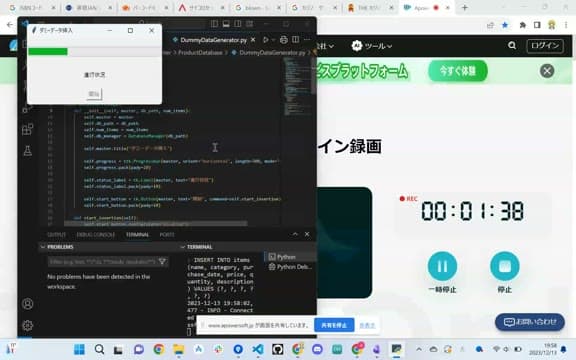This screenshot has height=360, width=576.
Task: Go back using the browser back arrow
Action: [x=10, y=25]
